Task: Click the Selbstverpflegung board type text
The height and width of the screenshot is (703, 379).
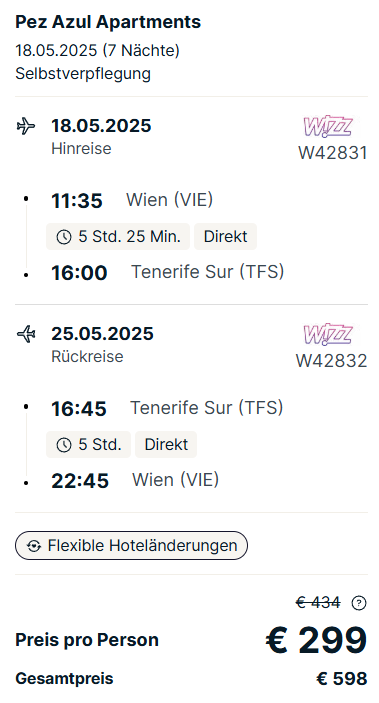Action: [x=83, y=74]
